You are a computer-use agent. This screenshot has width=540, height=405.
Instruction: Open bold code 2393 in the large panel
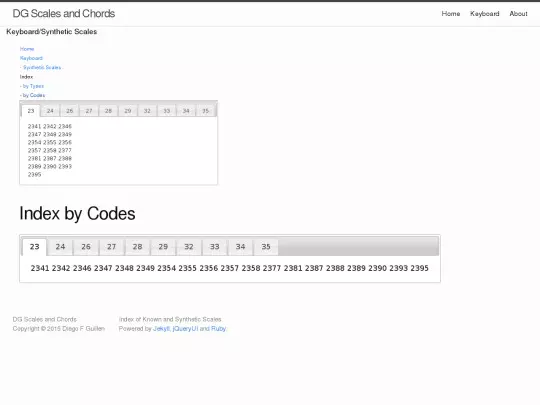coord(398,268)
